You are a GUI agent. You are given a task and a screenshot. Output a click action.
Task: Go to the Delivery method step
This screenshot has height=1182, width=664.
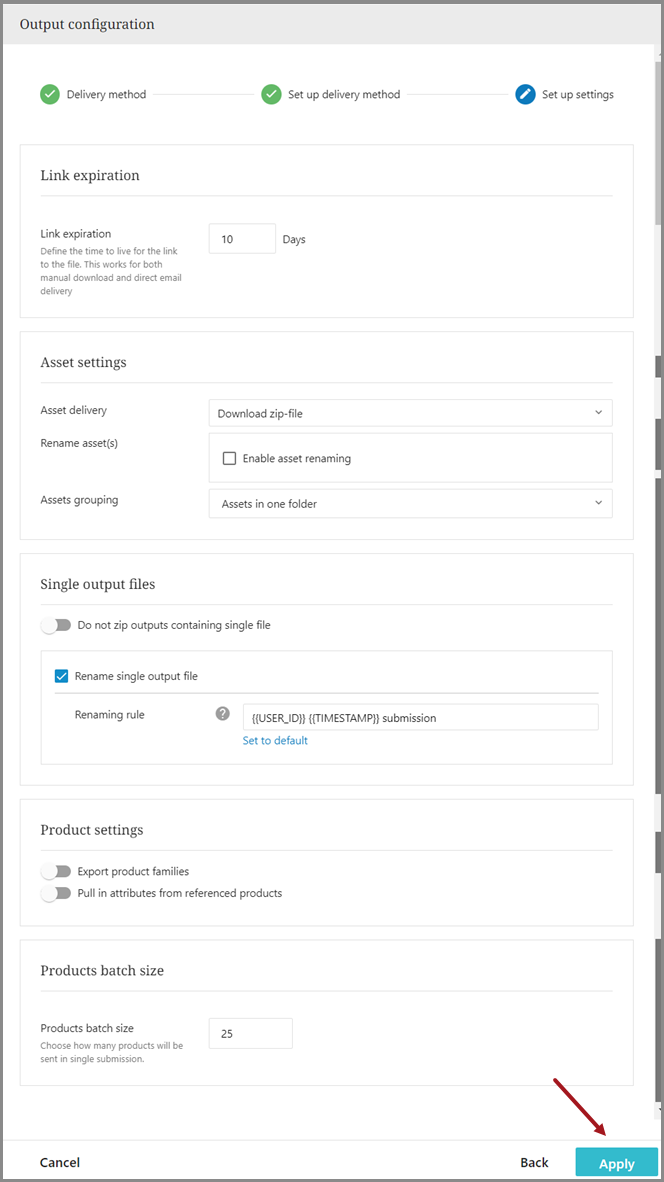[x=106, y=95]
